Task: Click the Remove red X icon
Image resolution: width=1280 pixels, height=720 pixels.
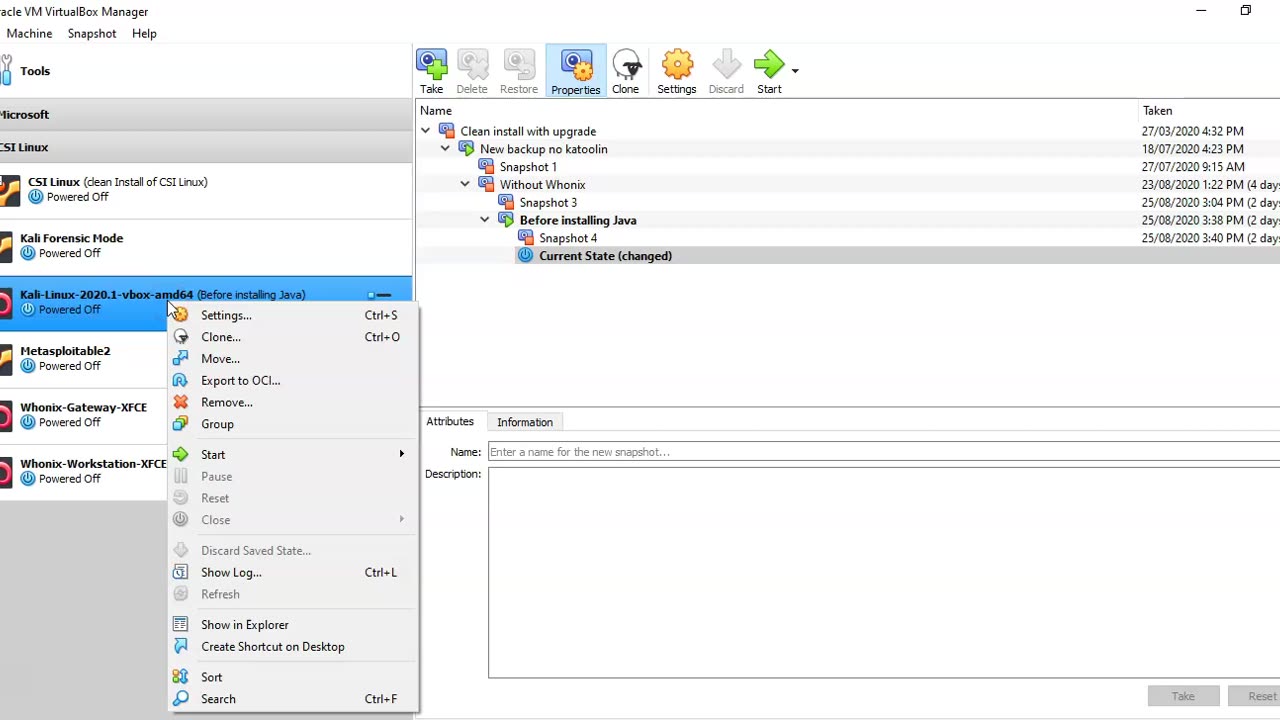Action: 180,402
